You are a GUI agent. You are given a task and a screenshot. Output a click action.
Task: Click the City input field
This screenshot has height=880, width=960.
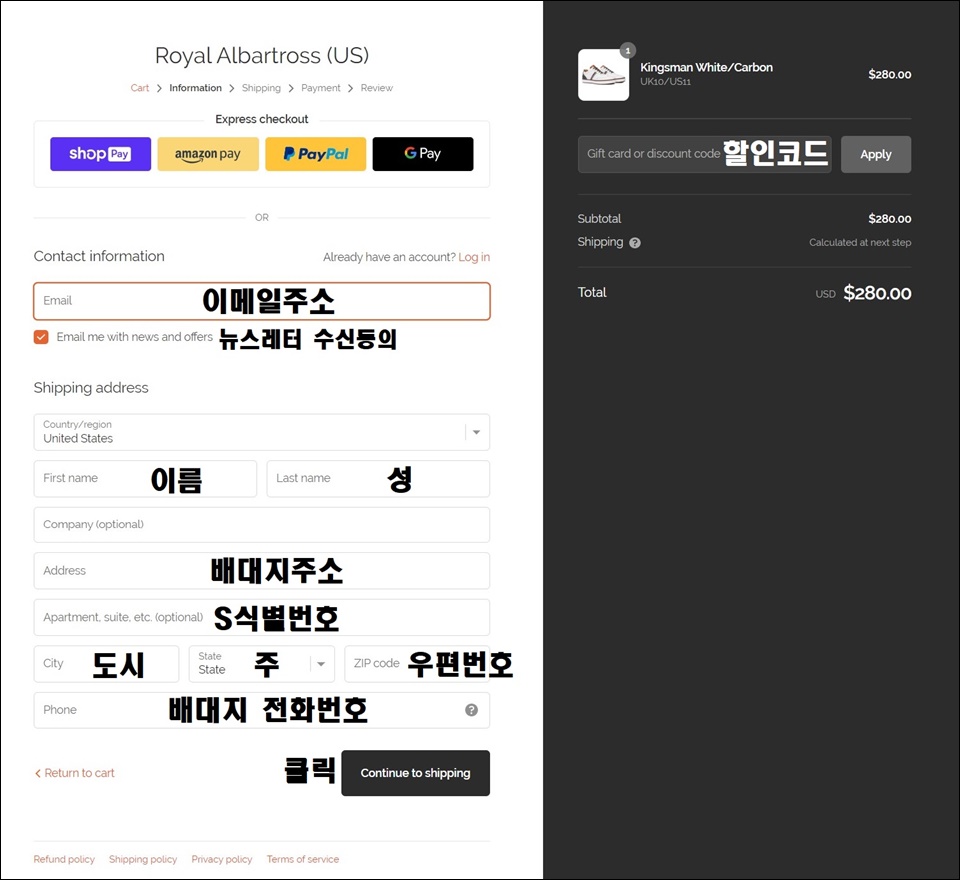click(107, 664)
